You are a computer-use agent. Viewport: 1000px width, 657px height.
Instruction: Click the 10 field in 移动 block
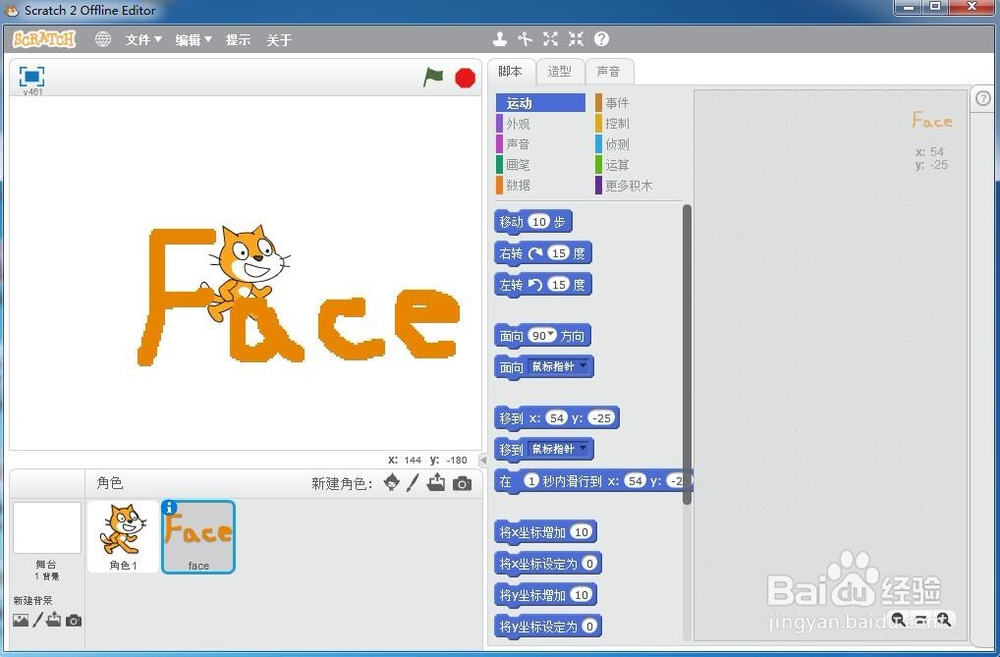tap(540, 222)
